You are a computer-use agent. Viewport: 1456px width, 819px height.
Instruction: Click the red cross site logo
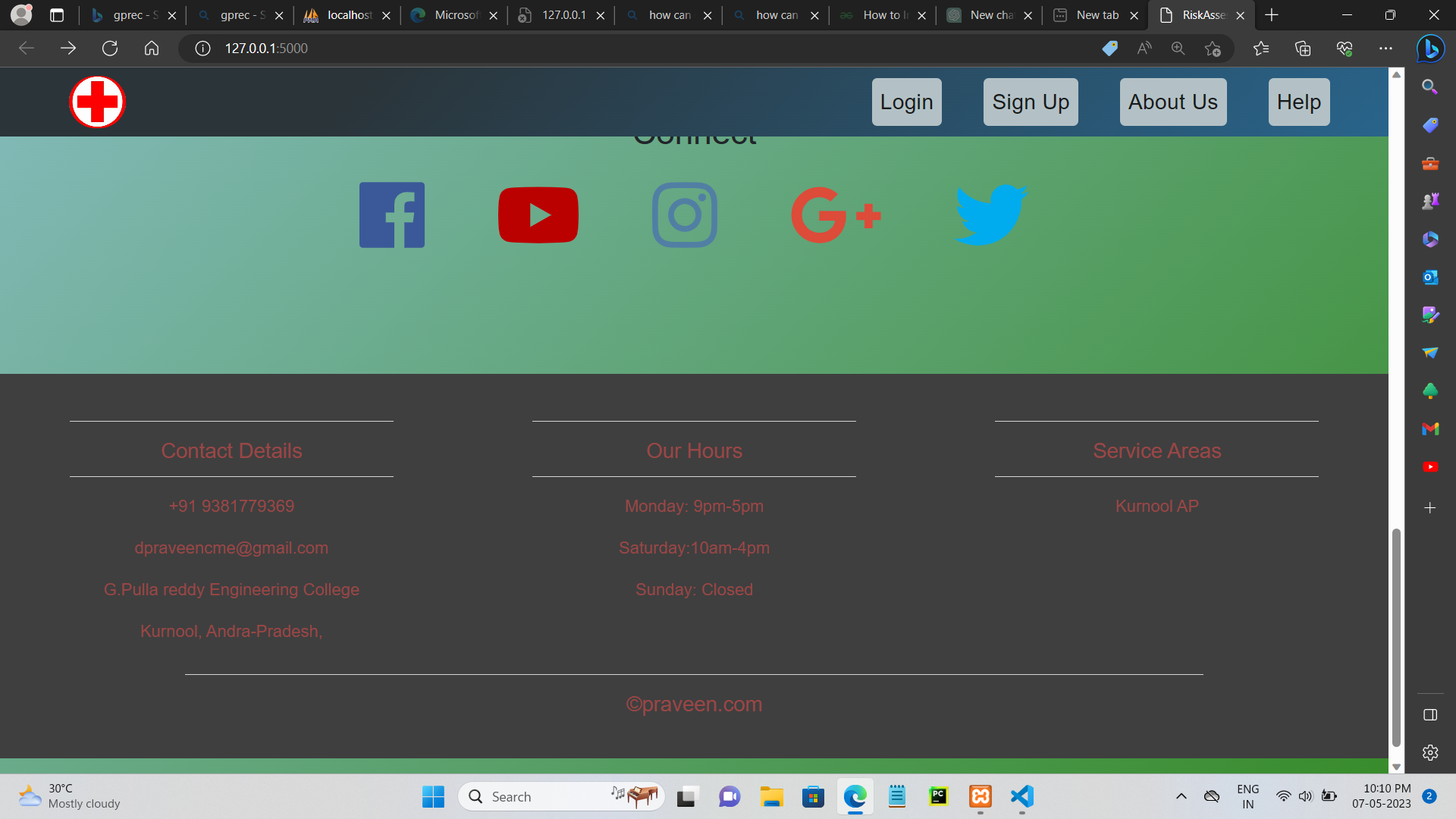coord(97,102)
